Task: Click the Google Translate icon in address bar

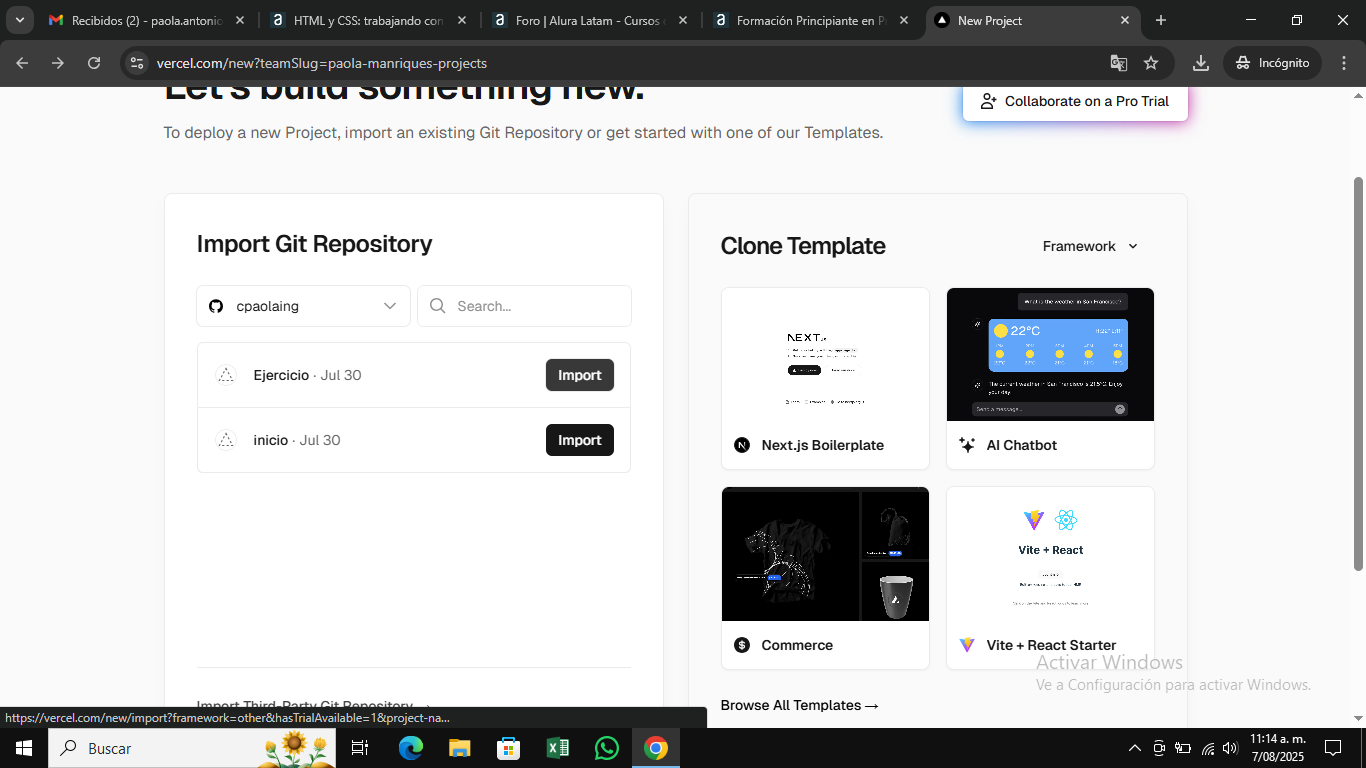Action: (x=1119, y=63)
